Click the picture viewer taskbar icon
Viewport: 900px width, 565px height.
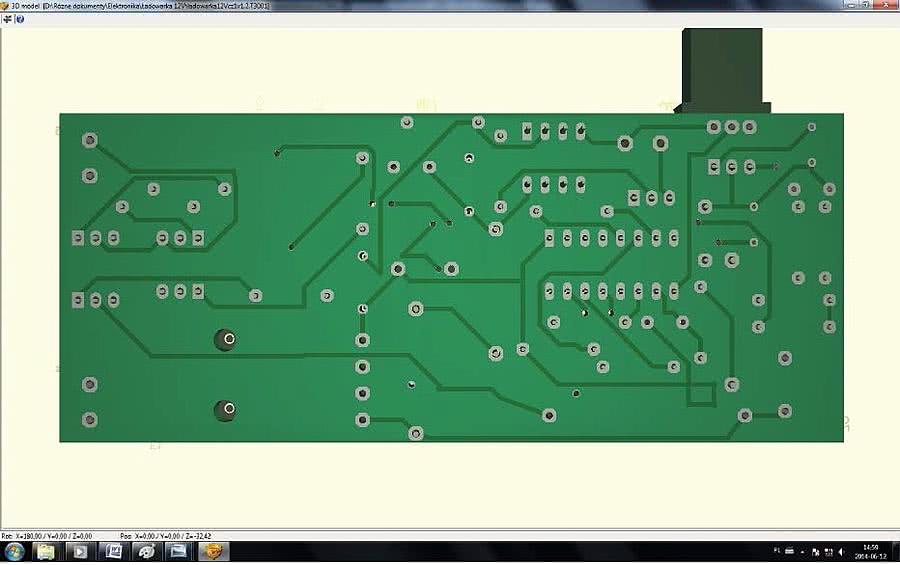[178, 551]
